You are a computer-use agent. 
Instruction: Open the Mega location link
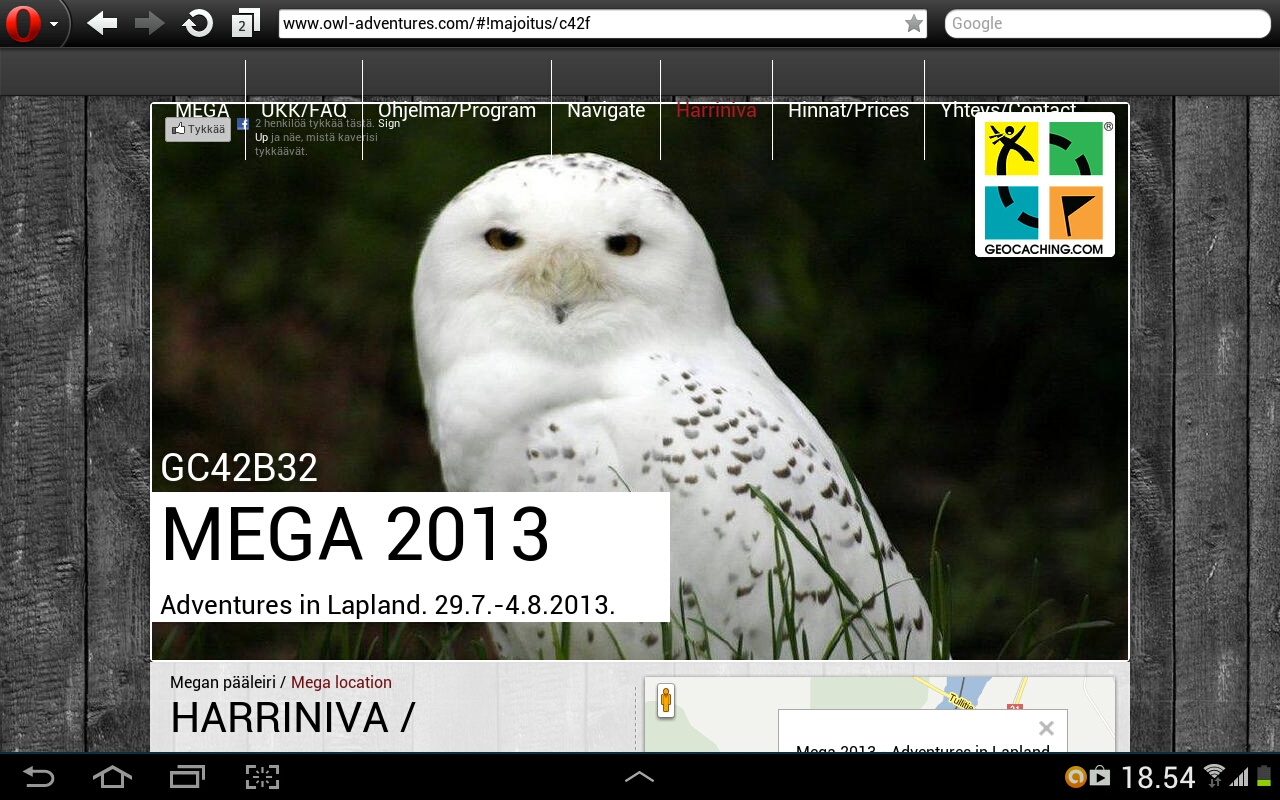click(x=341, y=682)
